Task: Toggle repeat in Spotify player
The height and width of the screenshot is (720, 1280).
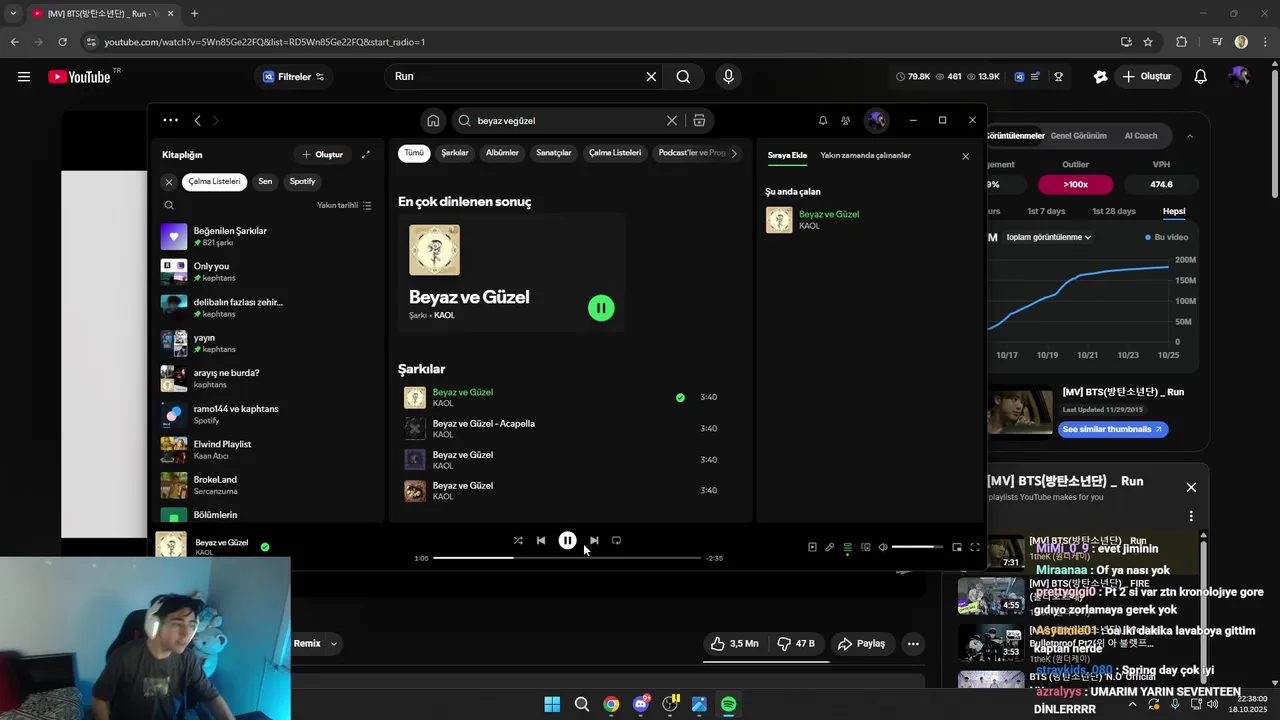Action: point(616,540)
